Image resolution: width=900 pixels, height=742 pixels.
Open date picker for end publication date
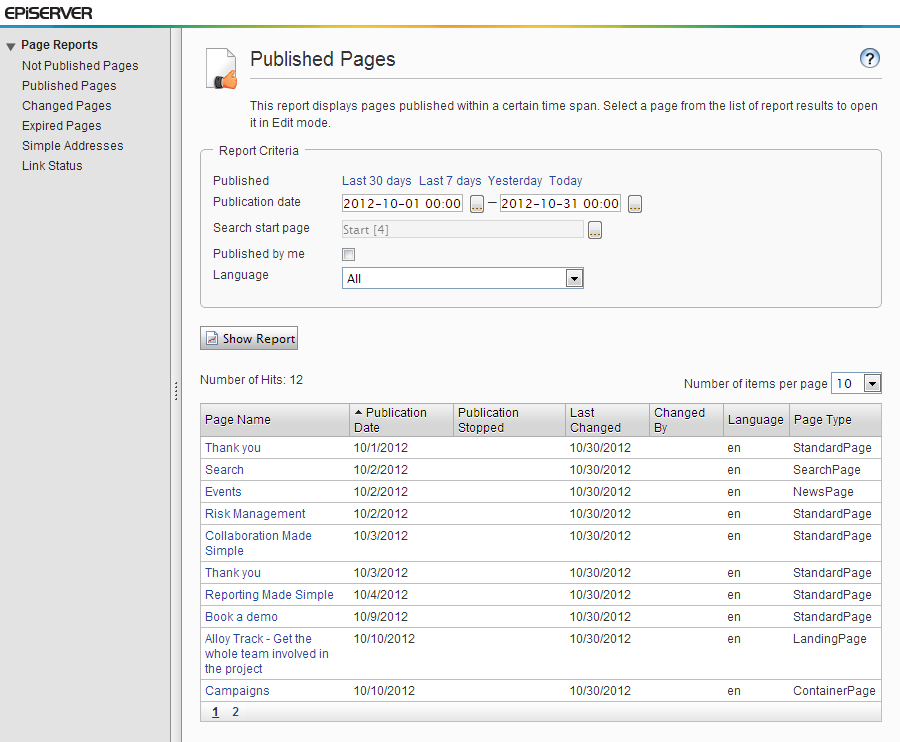point(635,204)
